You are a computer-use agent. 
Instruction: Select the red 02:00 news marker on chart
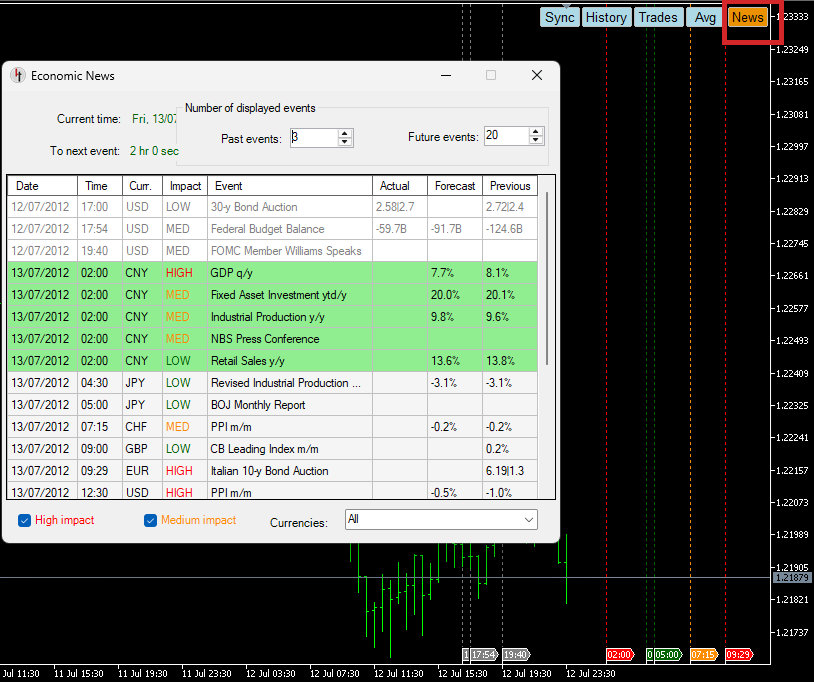(x=620, y=654)
